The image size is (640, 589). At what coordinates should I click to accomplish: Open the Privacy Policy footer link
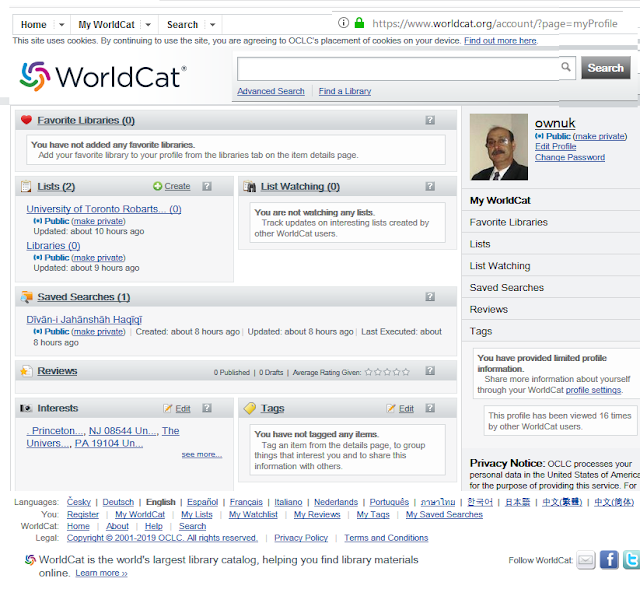301,538
